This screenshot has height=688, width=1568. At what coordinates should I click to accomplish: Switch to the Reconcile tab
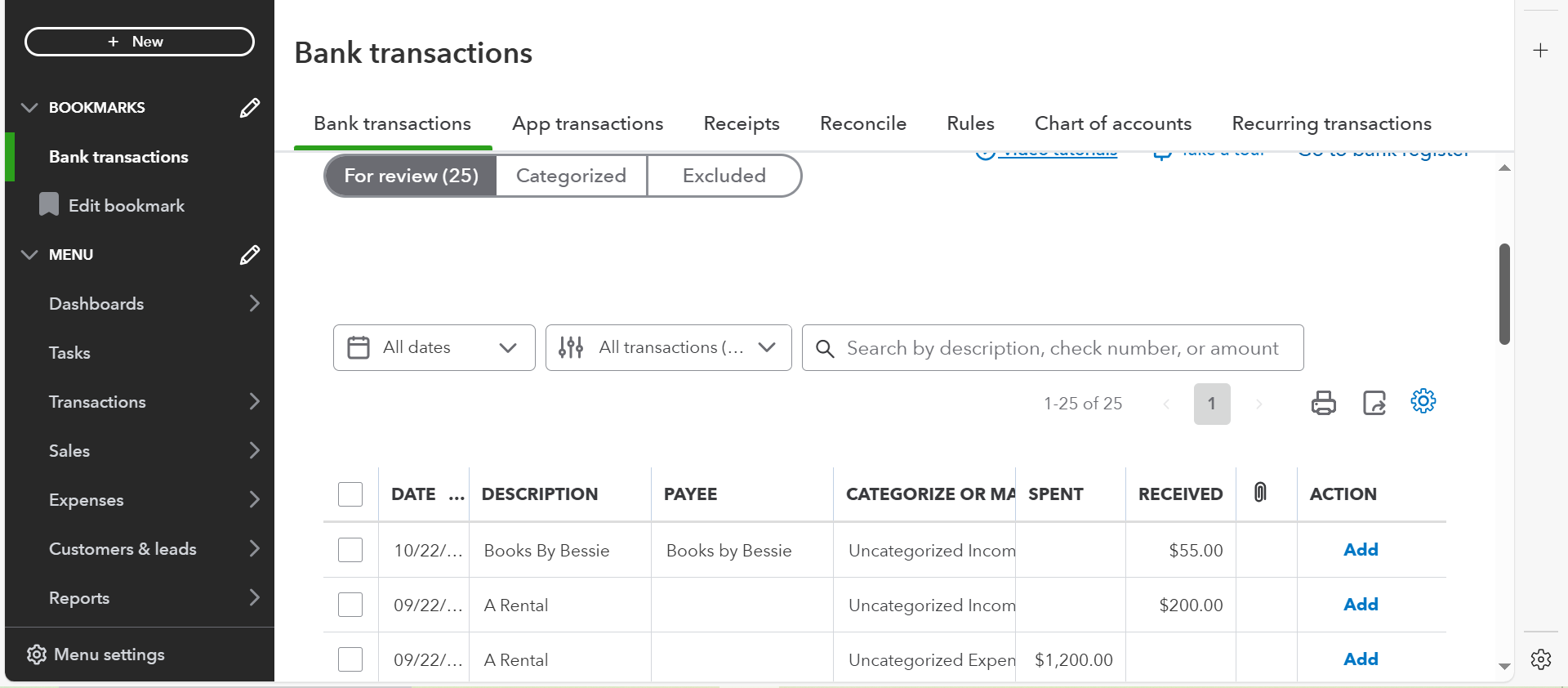coord(862,123)
